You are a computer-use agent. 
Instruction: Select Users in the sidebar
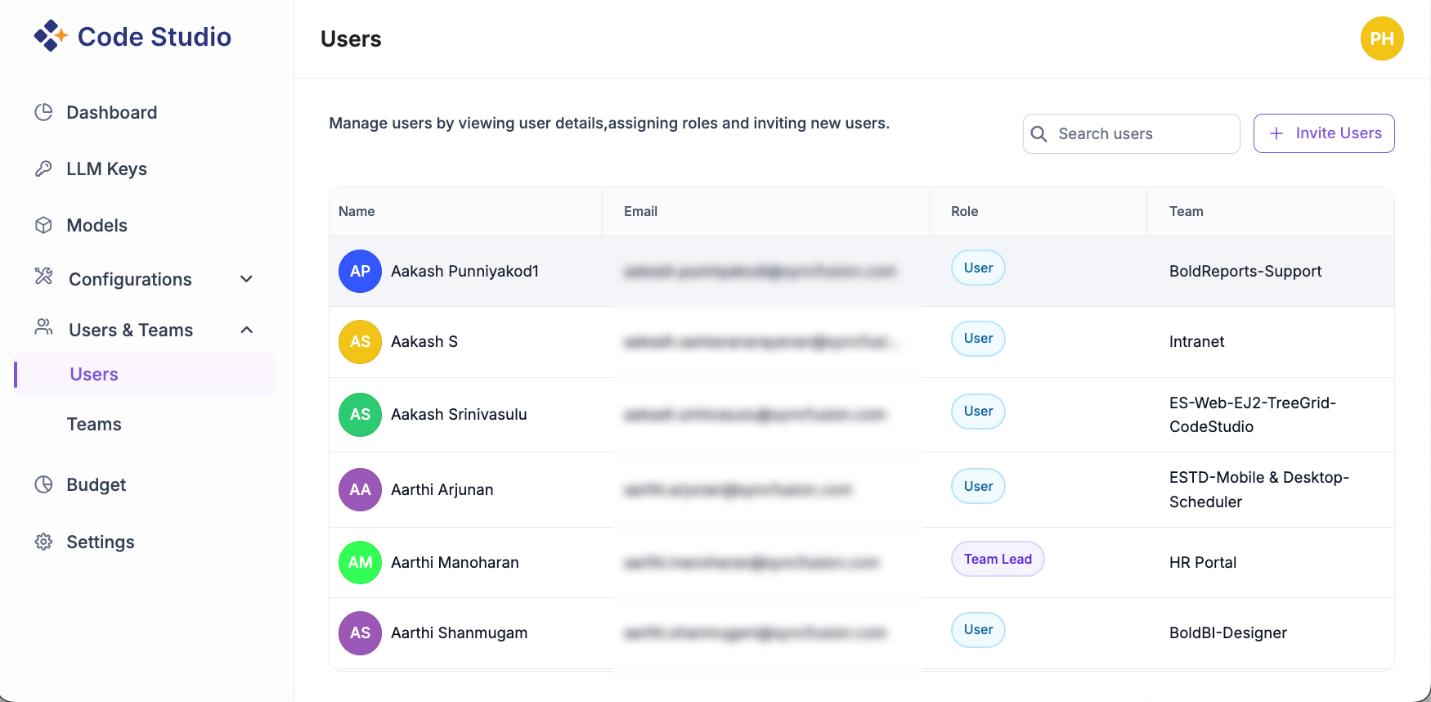(x=93, y=374)
